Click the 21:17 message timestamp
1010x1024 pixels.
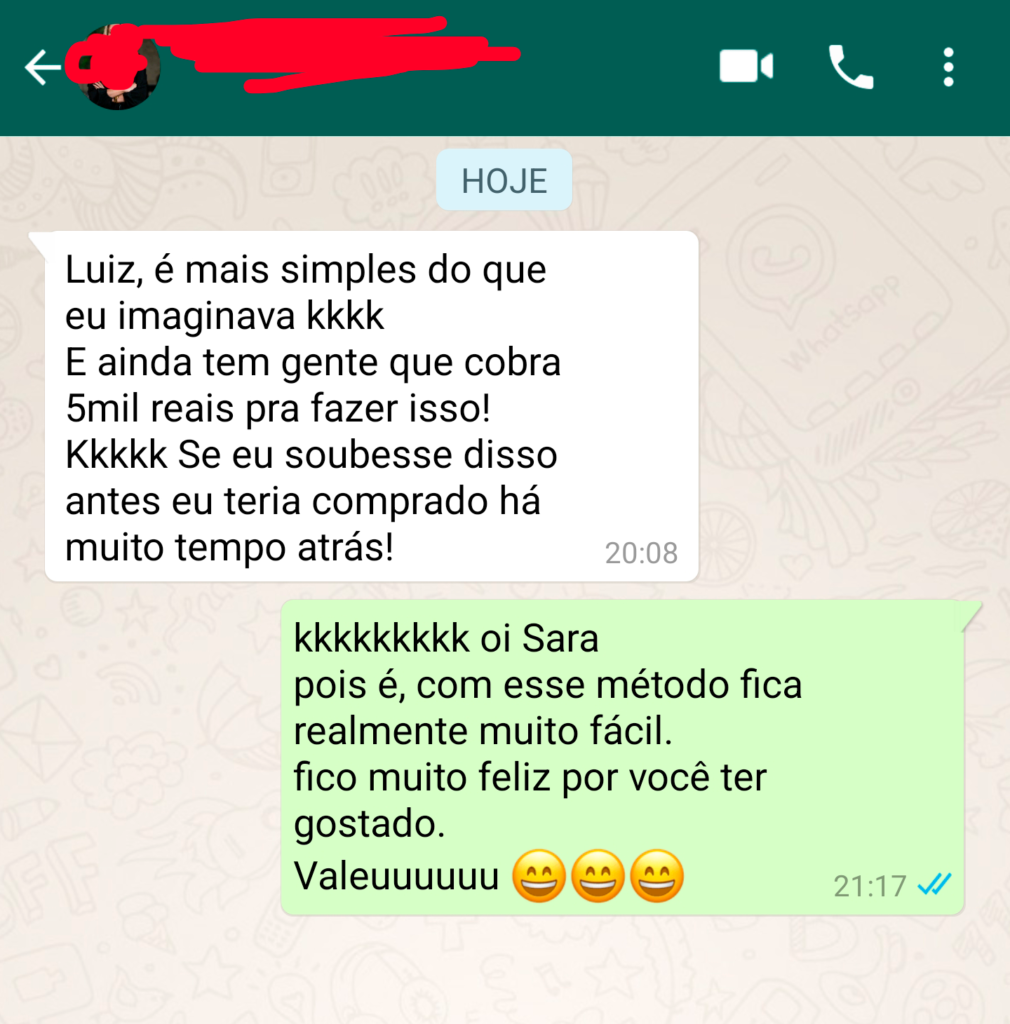pos(870,886)
